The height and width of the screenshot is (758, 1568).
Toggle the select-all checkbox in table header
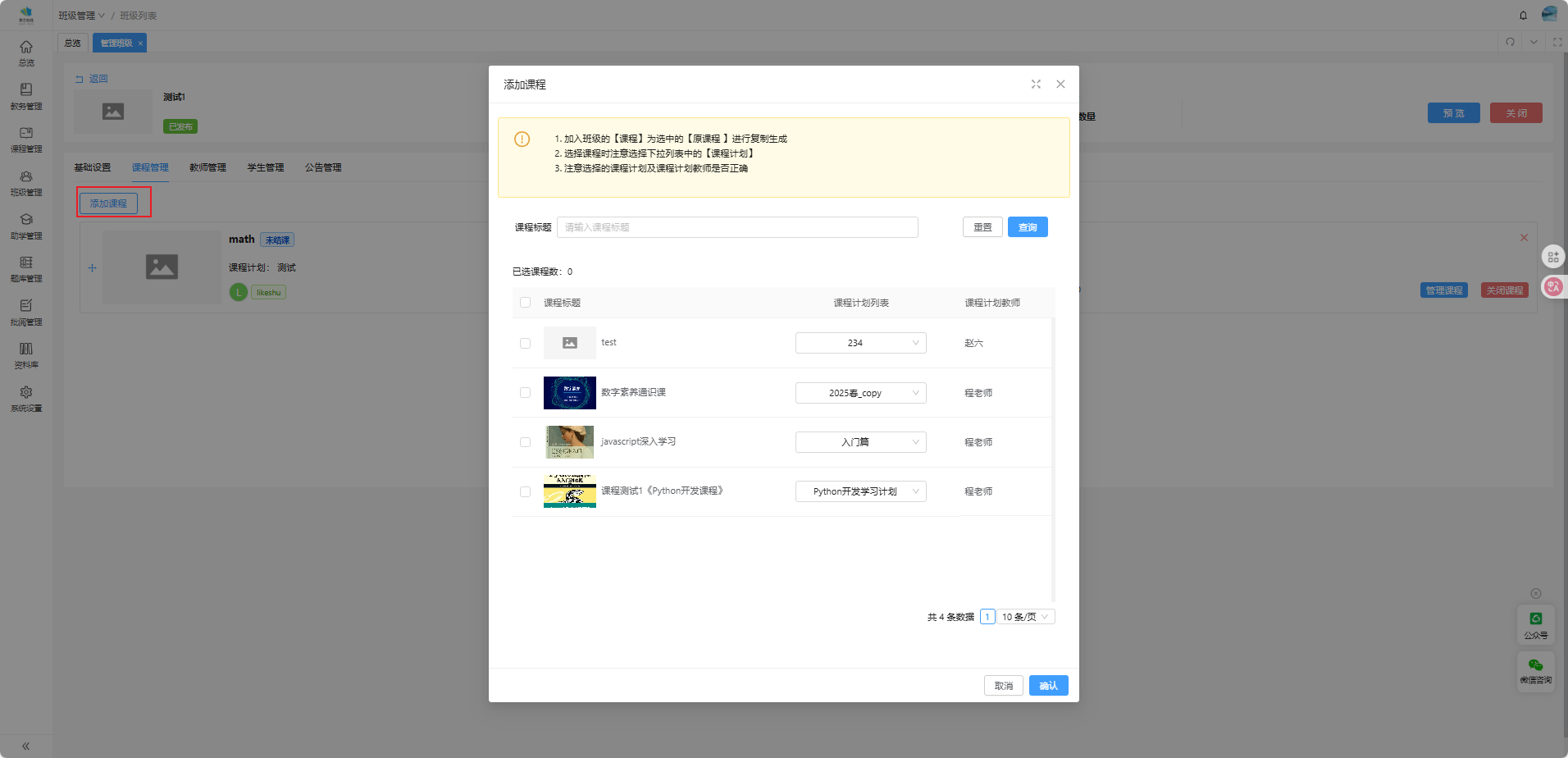tap(525, 303)
